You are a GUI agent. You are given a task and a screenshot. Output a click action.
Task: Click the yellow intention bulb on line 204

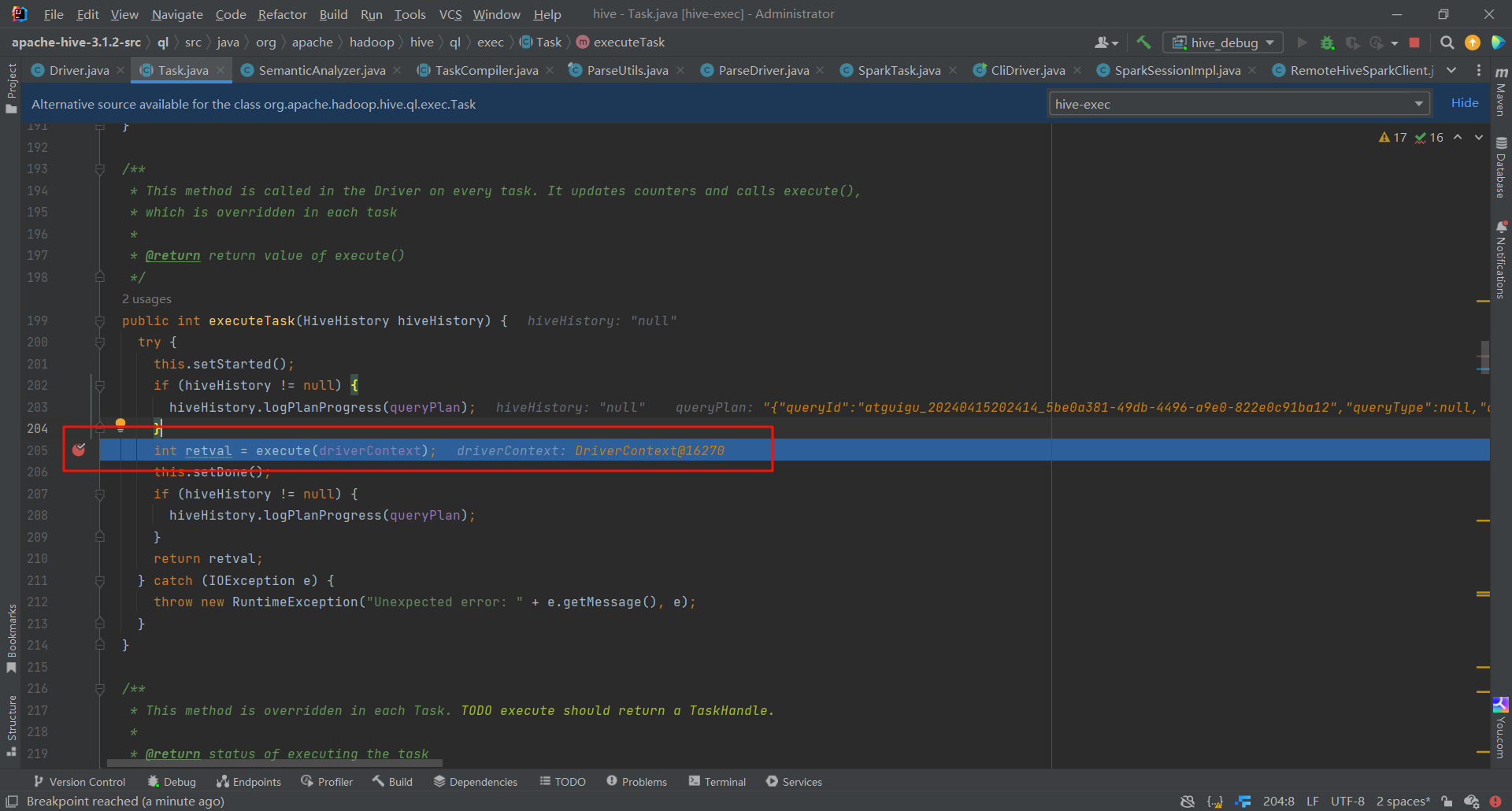[120, 425]
